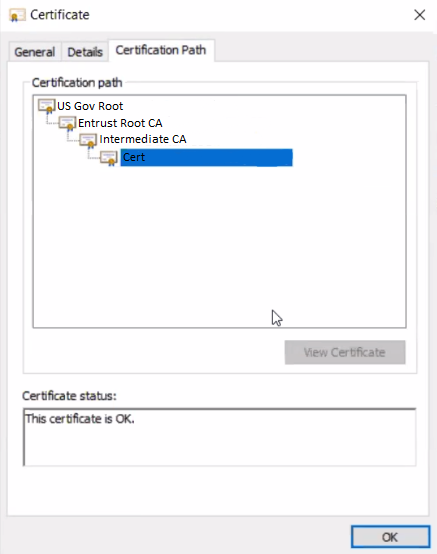This screenshot has height=554, width=437.
Task: Close the Certificate dialog window
Action: pyautogui.click(x=419, y=15)
